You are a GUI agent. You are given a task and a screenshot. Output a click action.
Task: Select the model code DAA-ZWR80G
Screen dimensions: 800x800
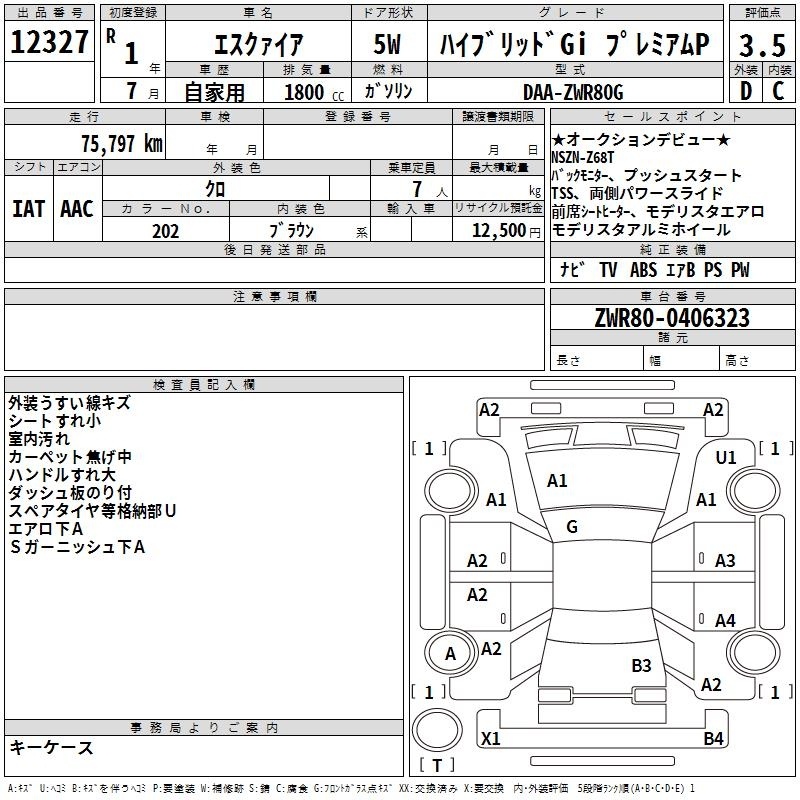coord(574,92)
